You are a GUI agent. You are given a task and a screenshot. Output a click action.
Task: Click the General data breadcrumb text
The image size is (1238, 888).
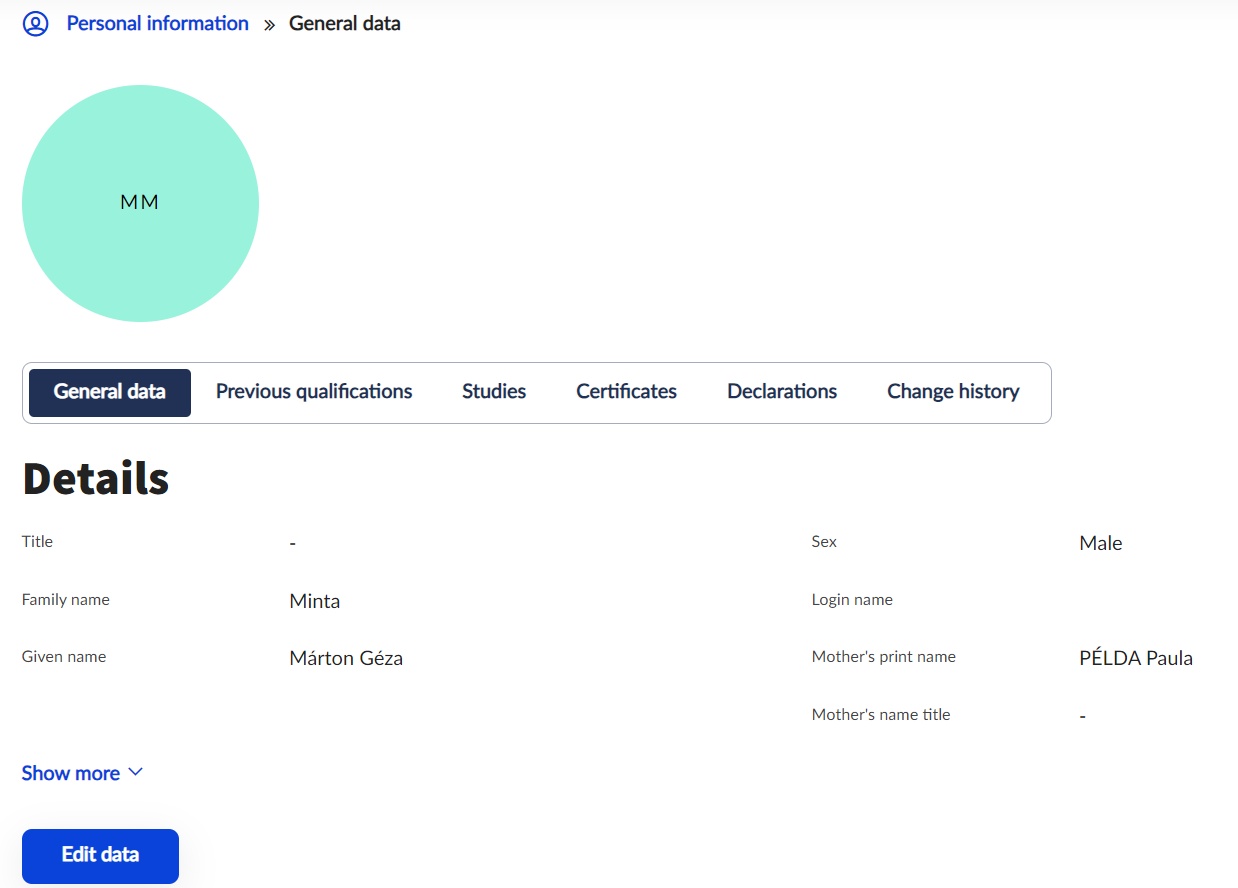point(344,24)
